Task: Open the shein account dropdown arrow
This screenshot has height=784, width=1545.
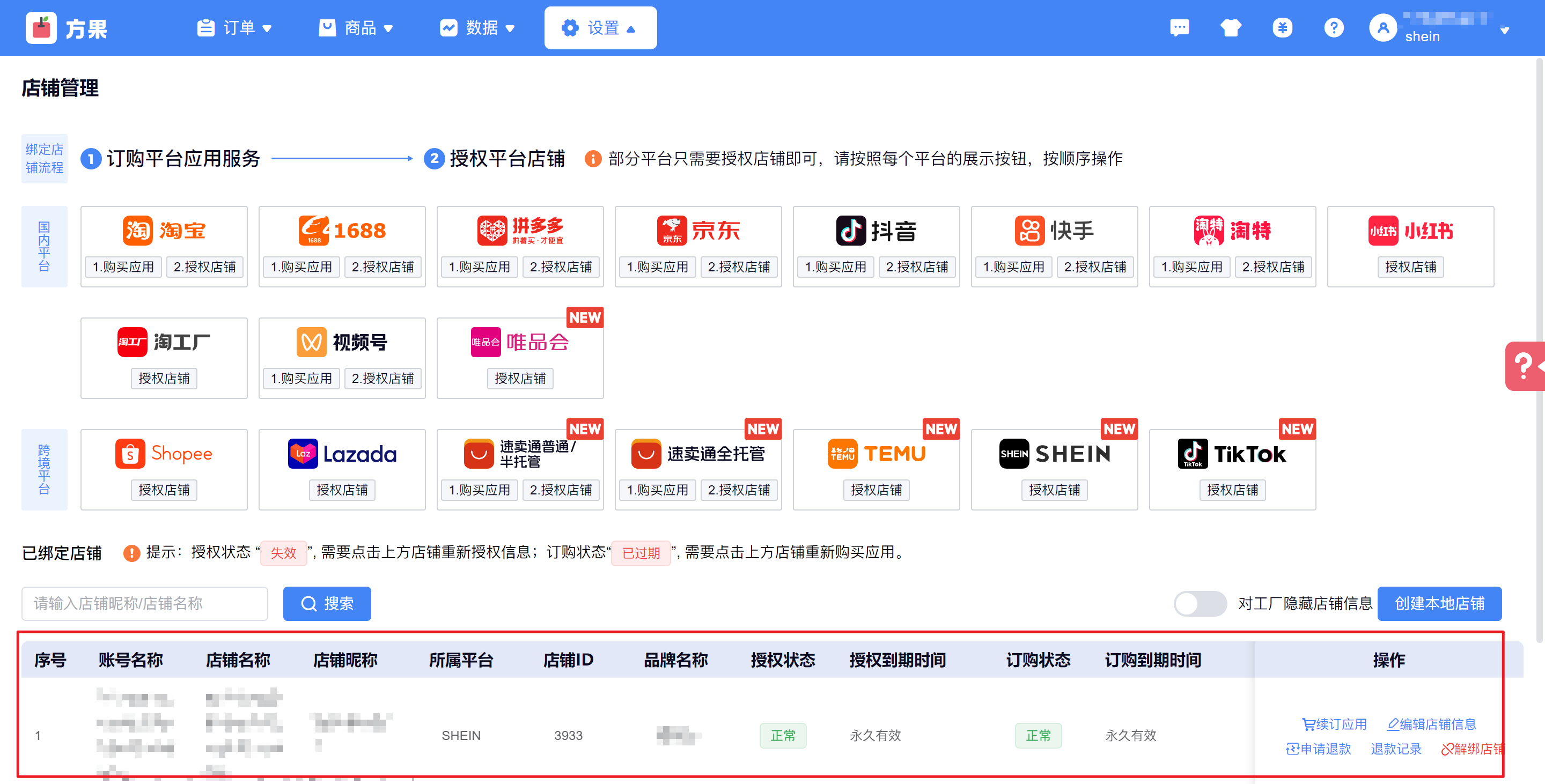Action: [x=1504, y=30]
